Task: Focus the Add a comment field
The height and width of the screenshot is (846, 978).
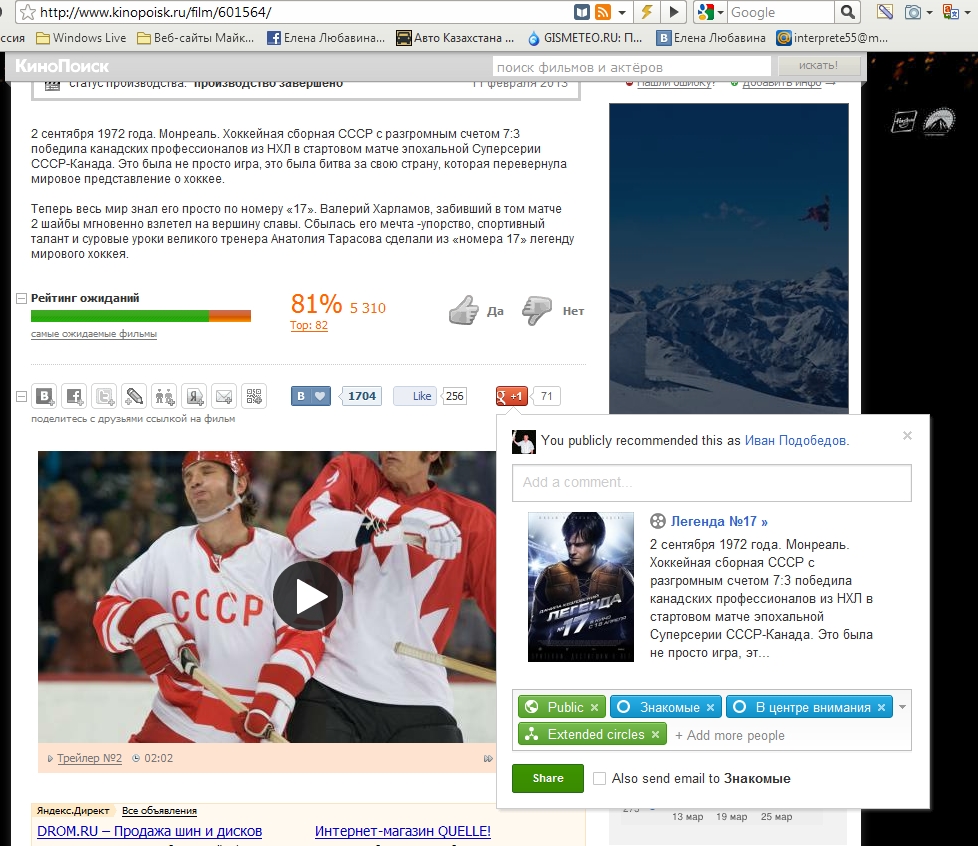Action: (712, 483)
